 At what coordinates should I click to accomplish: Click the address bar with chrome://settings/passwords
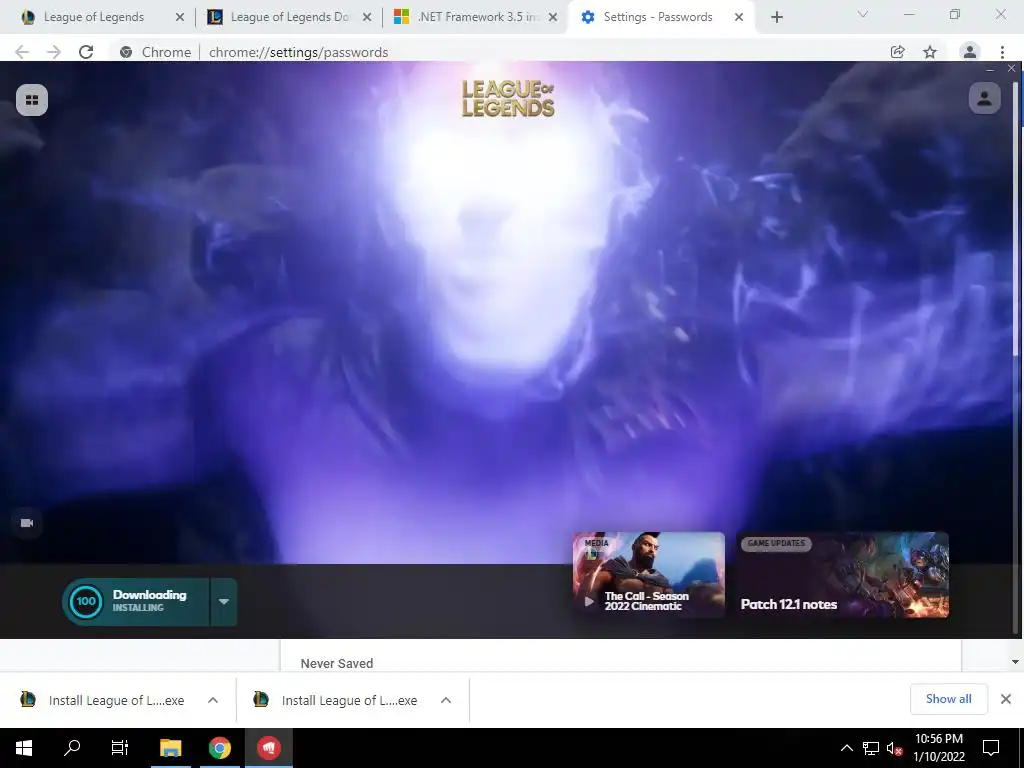pos(496,52)
